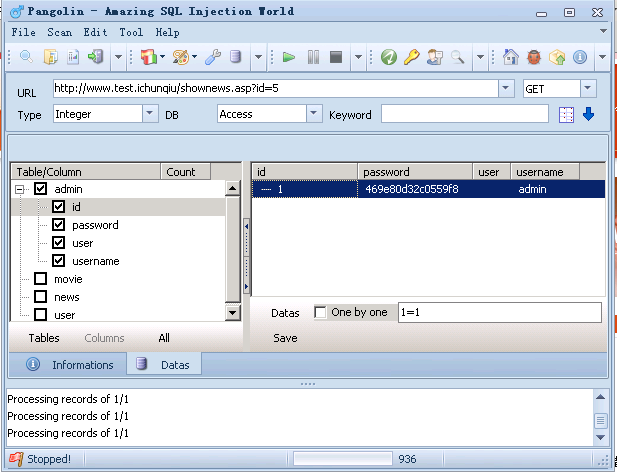Stop the scan with square stop button

point(336,57)
